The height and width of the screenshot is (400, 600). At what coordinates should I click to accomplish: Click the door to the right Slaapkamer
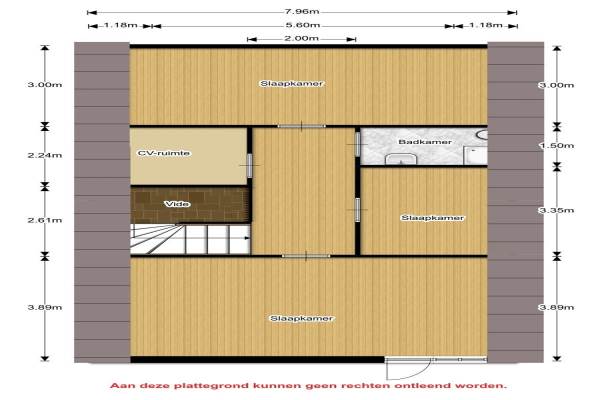click(x=357, y=208)
